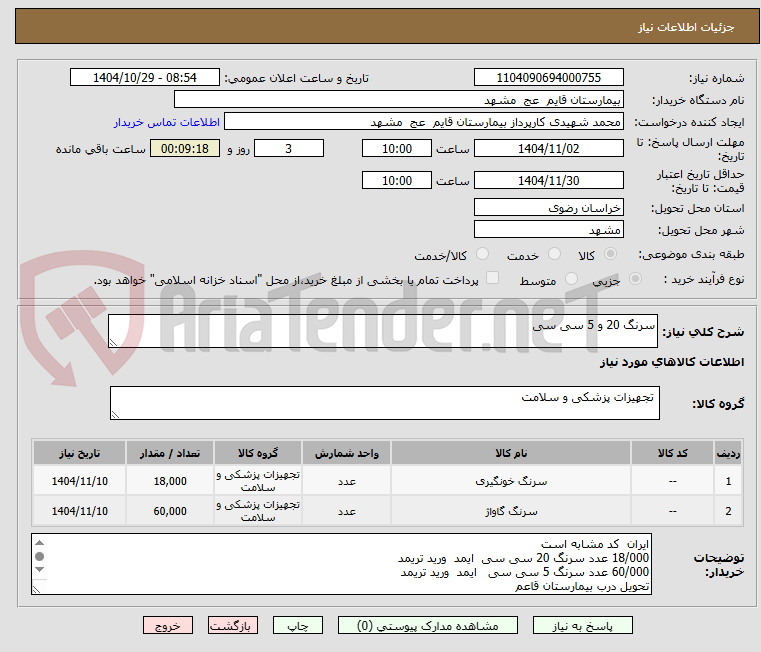Click the days remaining field showing 3

[x=289, y=148]
